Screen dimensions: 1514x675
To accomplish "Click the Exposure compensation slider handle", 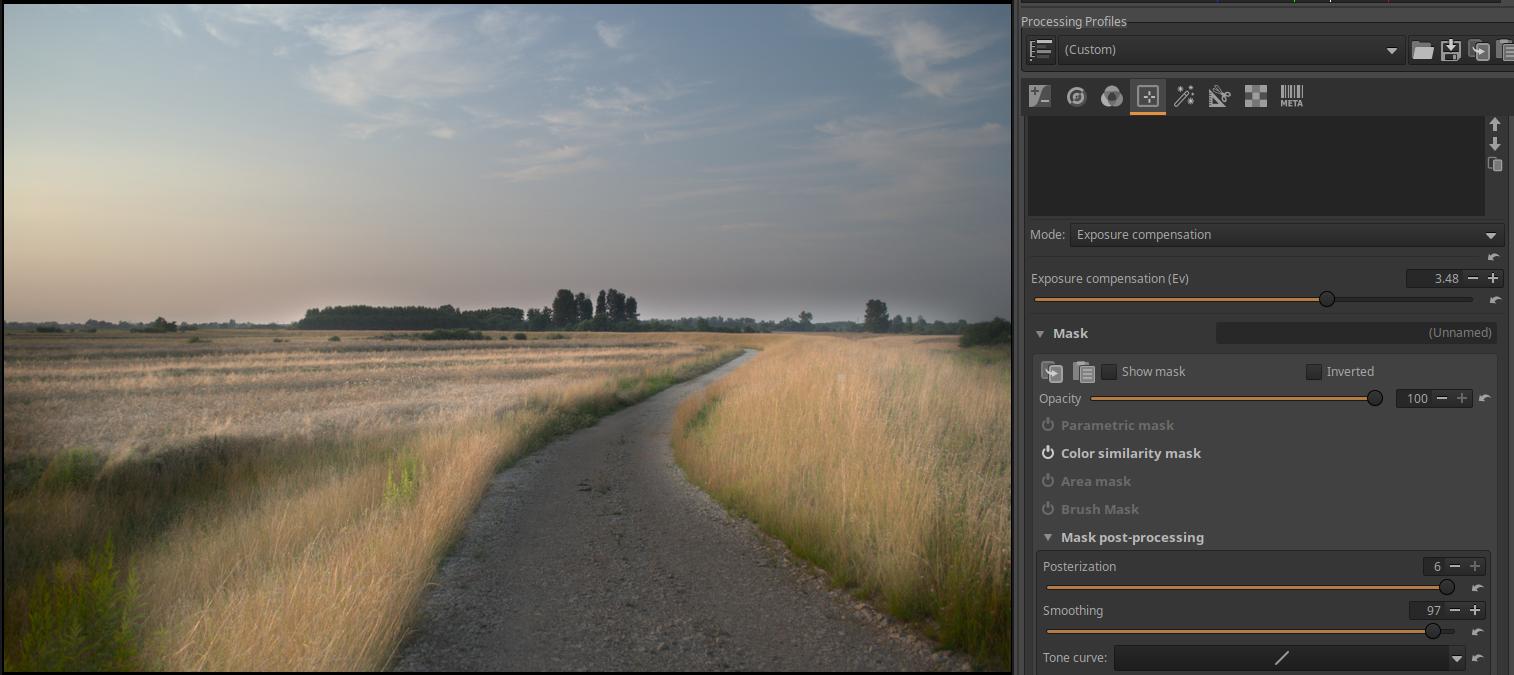I will [1327, 299].
